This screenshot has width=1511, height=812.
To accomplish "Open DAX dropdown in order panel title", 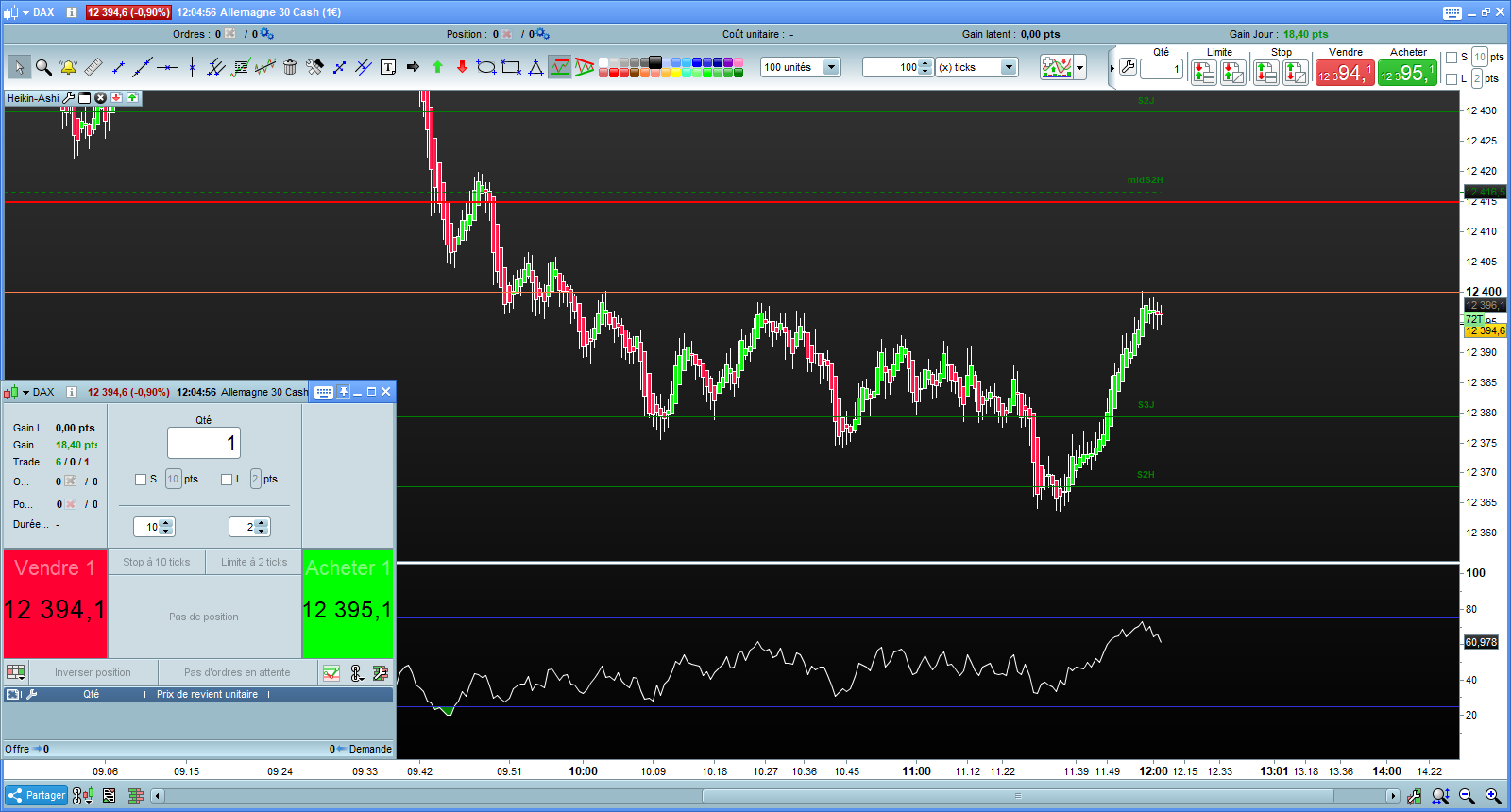I will 26,392.
